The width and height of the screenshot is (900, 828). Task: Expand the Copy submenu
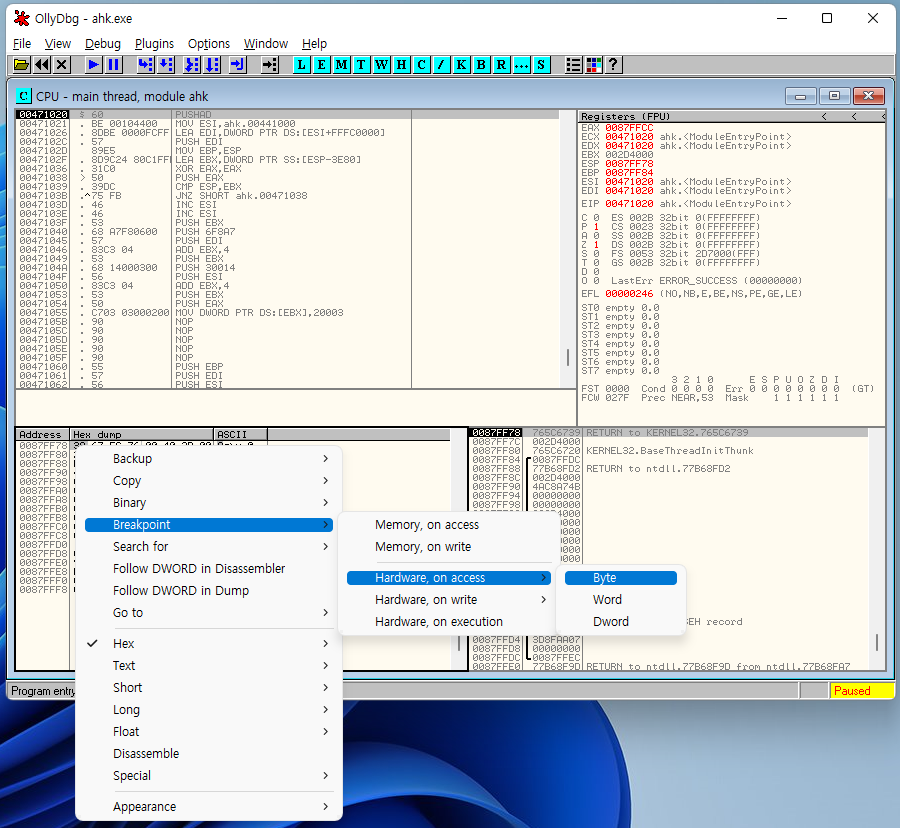click(209, 481)
